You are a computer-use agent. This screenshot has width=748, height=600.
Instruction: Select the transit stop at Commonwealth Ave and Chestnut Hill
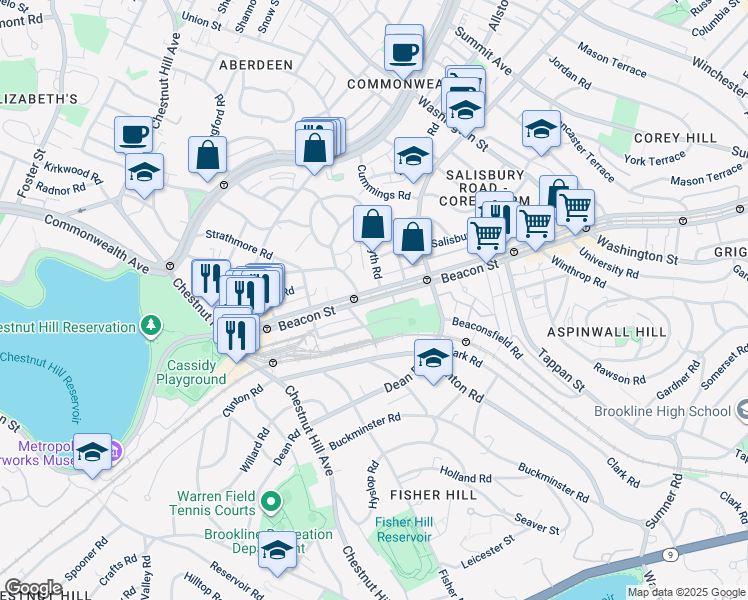coord(170,266)
